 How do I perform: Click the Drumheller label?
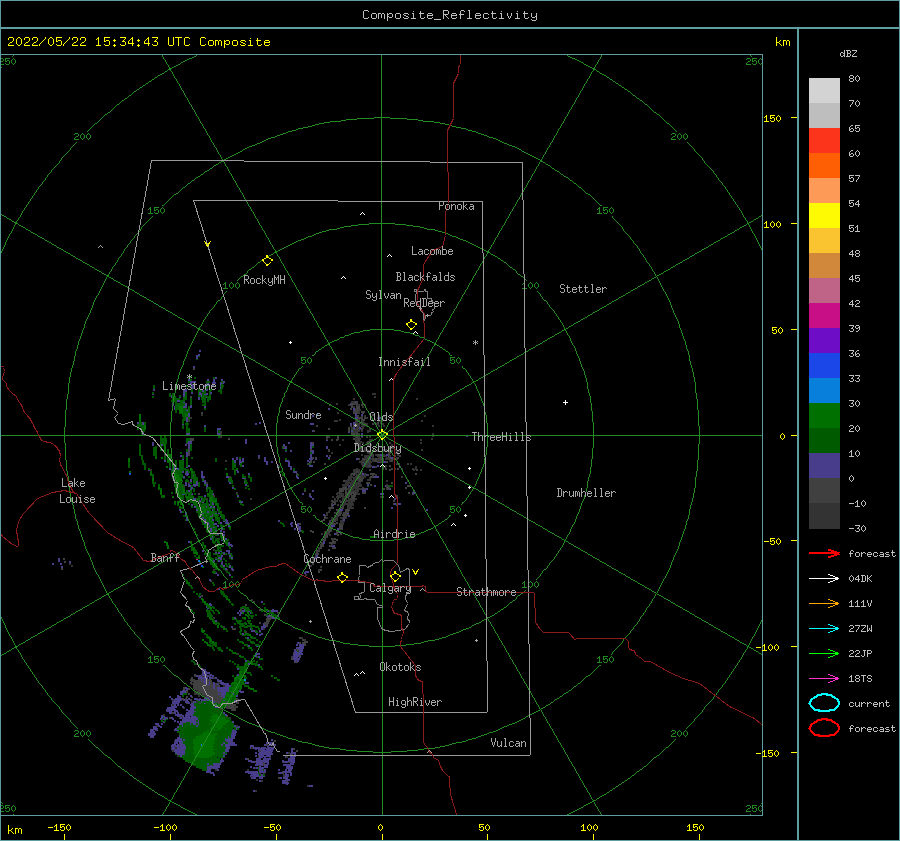pos(586,493)
